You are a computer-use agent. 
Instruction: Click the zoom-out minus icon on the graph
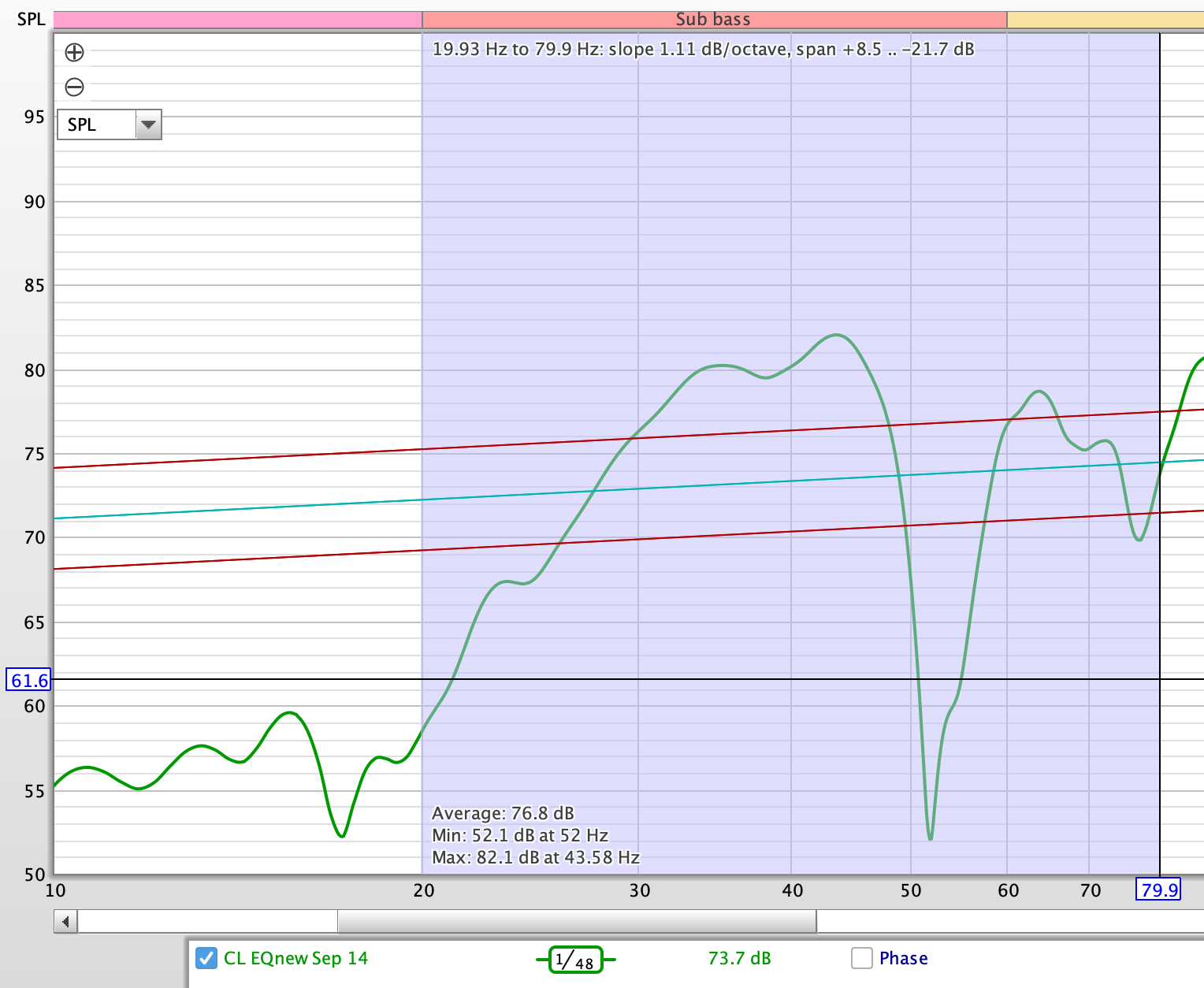[75, 87]
